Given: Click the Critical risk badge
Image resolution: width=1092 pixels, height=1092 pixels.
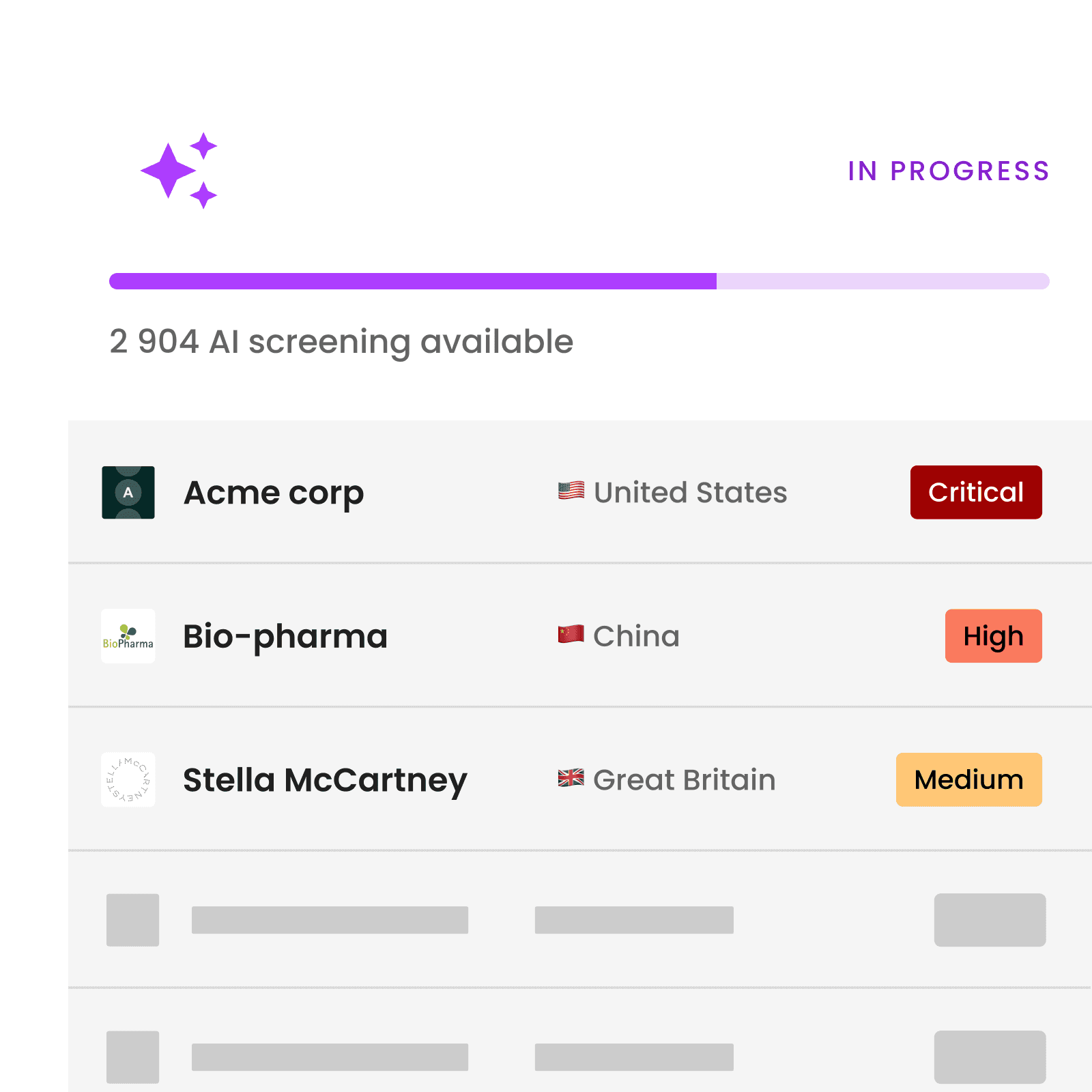Looking at the screenshot, I should (x=976, y=493).
